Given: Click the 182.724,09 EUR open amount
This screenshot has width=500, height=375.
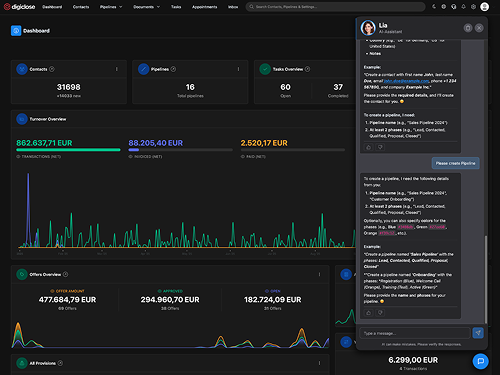Looking at the screenshot, I should click(273, 300).
